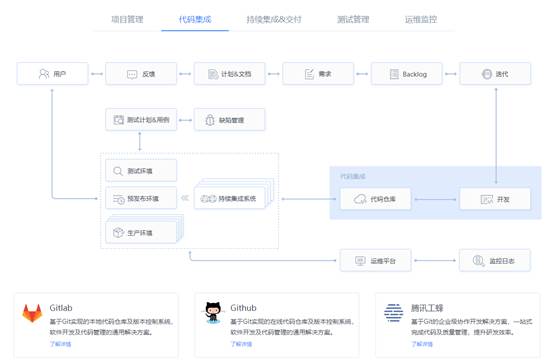Click the cloud icon in the 代码仓库 node
The width and height of the screenshot is (554, 363).
(x=360, y=199)
